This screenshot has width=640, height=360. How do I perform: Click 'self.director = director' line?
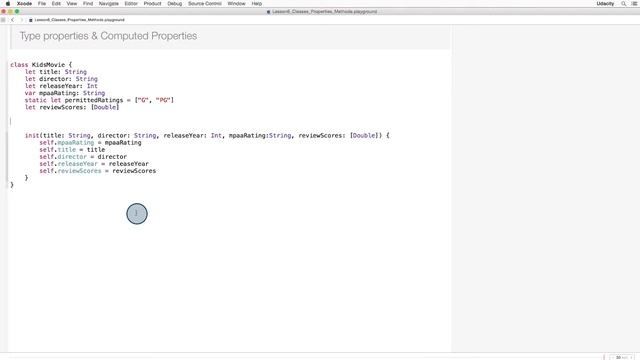coord(83,156)
